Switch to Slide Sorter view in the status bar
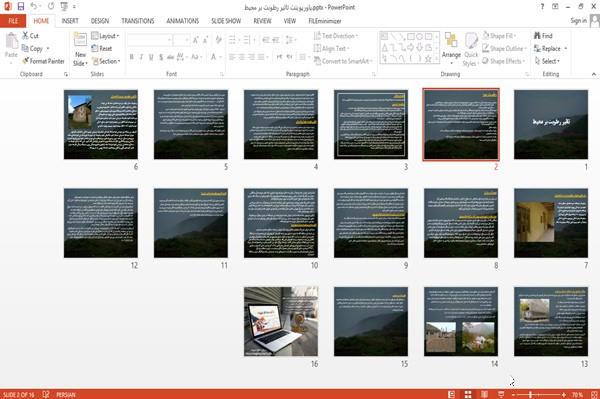Viewport: 600px width, 399px height. click(468, 394)
